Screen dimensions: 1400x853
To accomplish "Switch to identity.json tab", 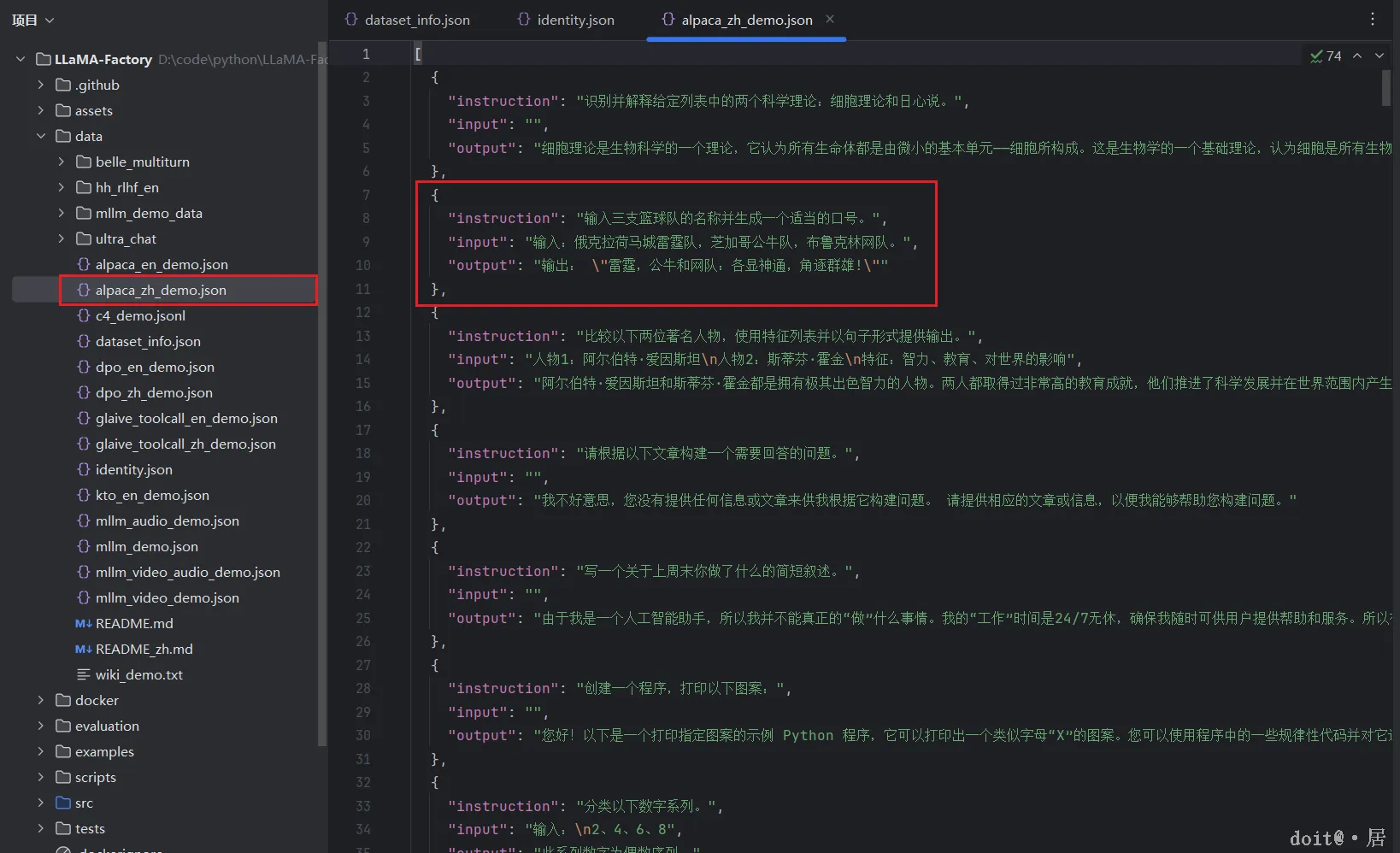I will 566,20.
